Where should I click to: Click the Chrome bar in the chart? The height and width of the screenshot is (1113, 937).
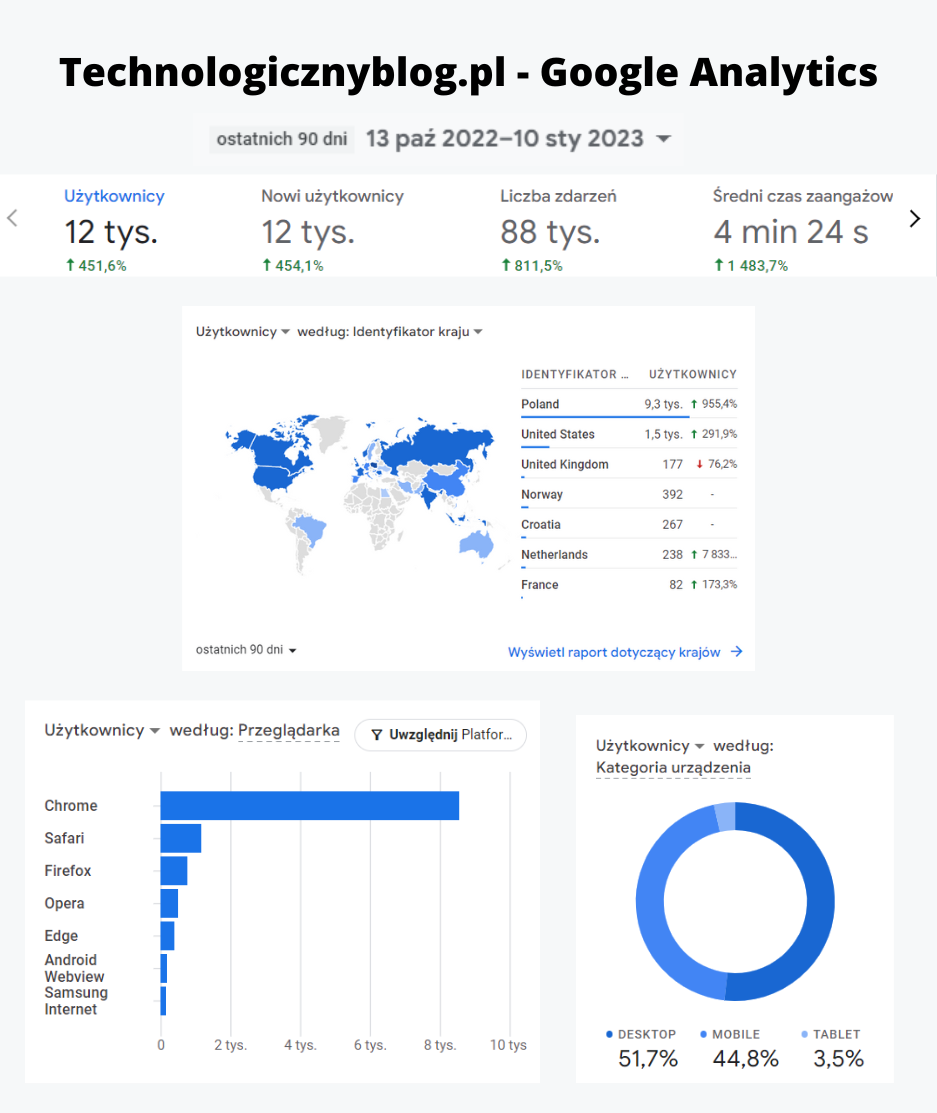click(309, 806)
